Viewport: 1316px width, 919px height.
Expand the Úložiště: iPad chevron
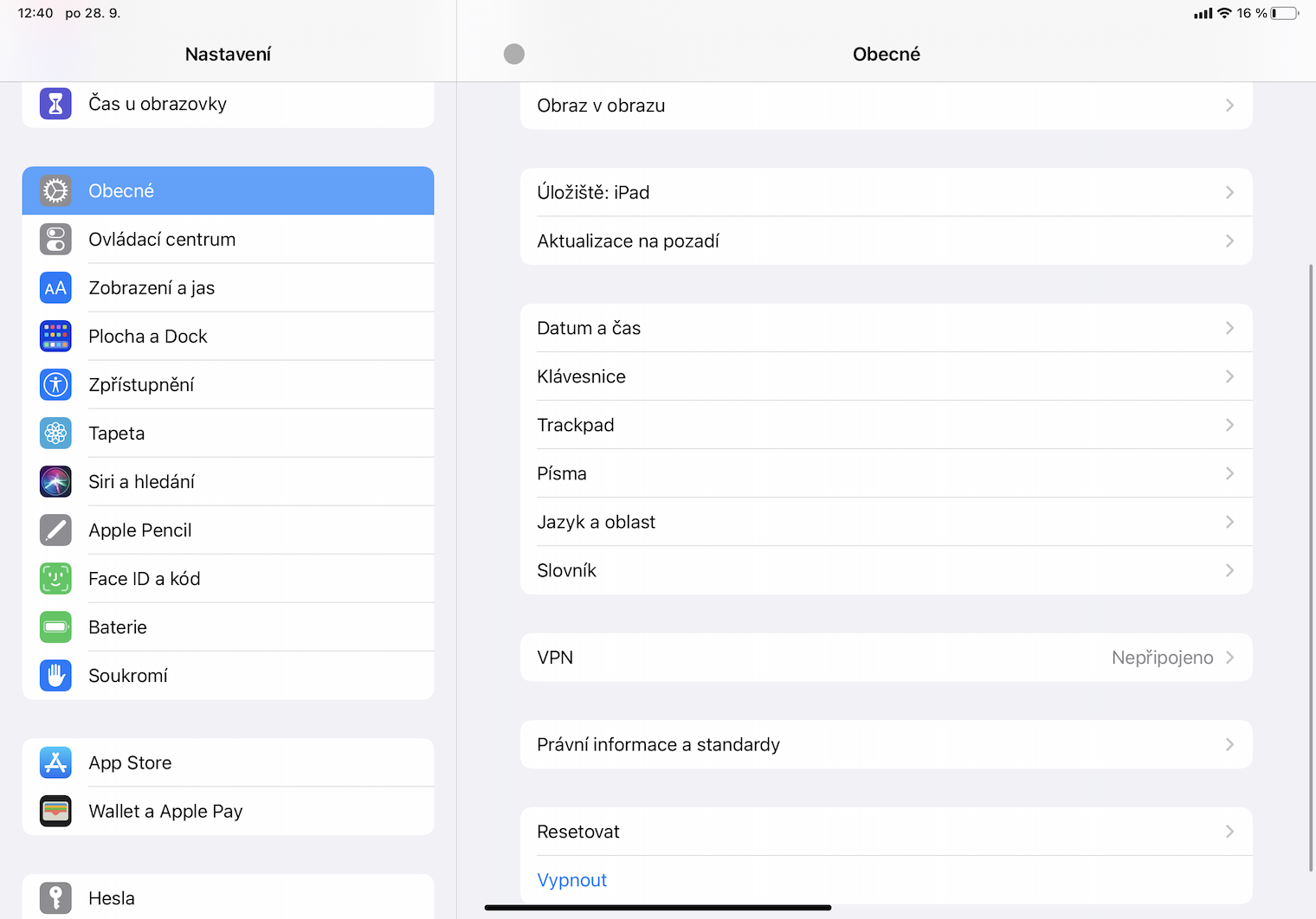coord(1229,192)
